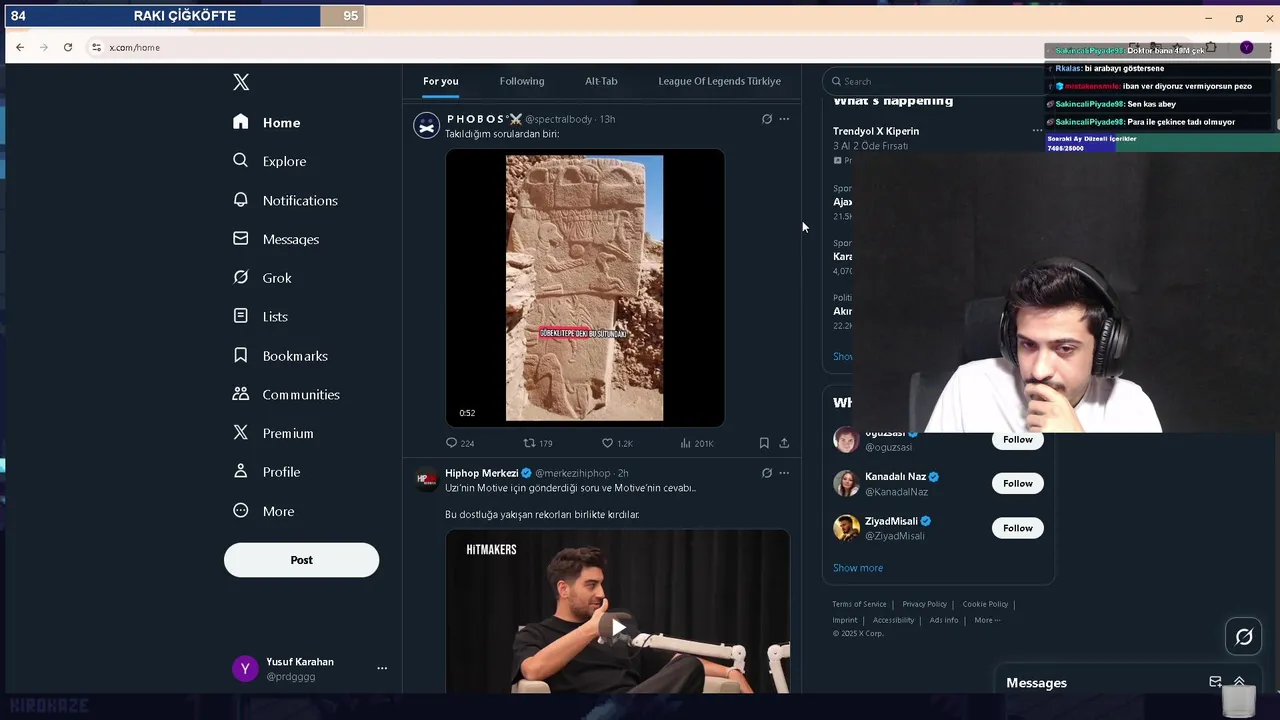Image resolution: width=1280 pixels, height=720 pixels.
Task: Open Privacy Policy link
Action: [924, 604]
